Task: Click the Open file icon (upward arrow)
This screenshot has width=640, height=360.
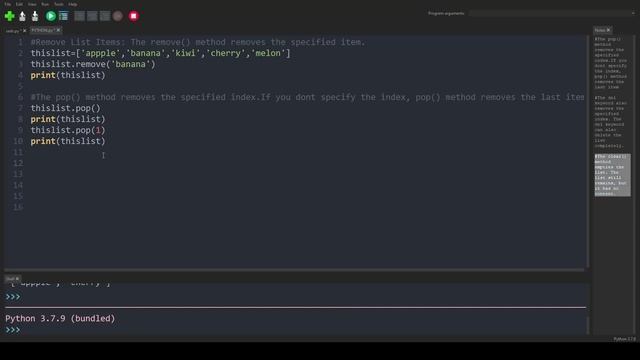Action: pos(22,16)
